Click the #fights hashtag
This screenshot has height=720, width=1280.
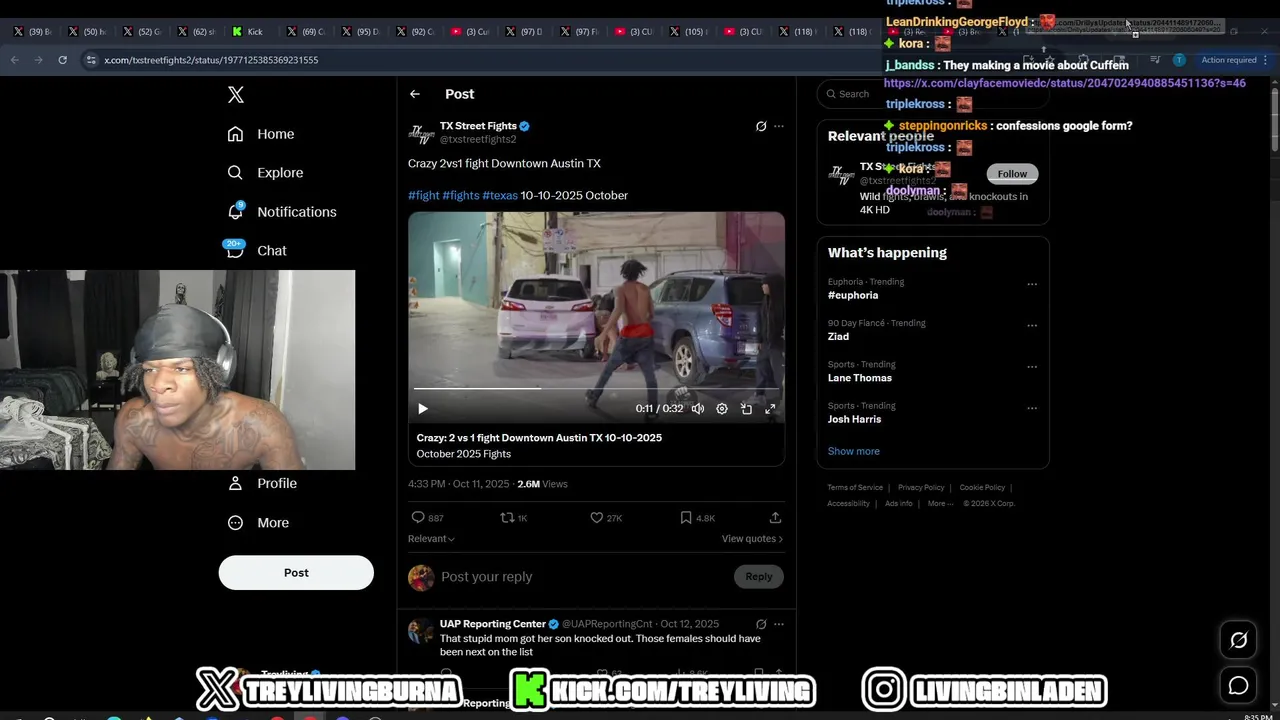461,195
